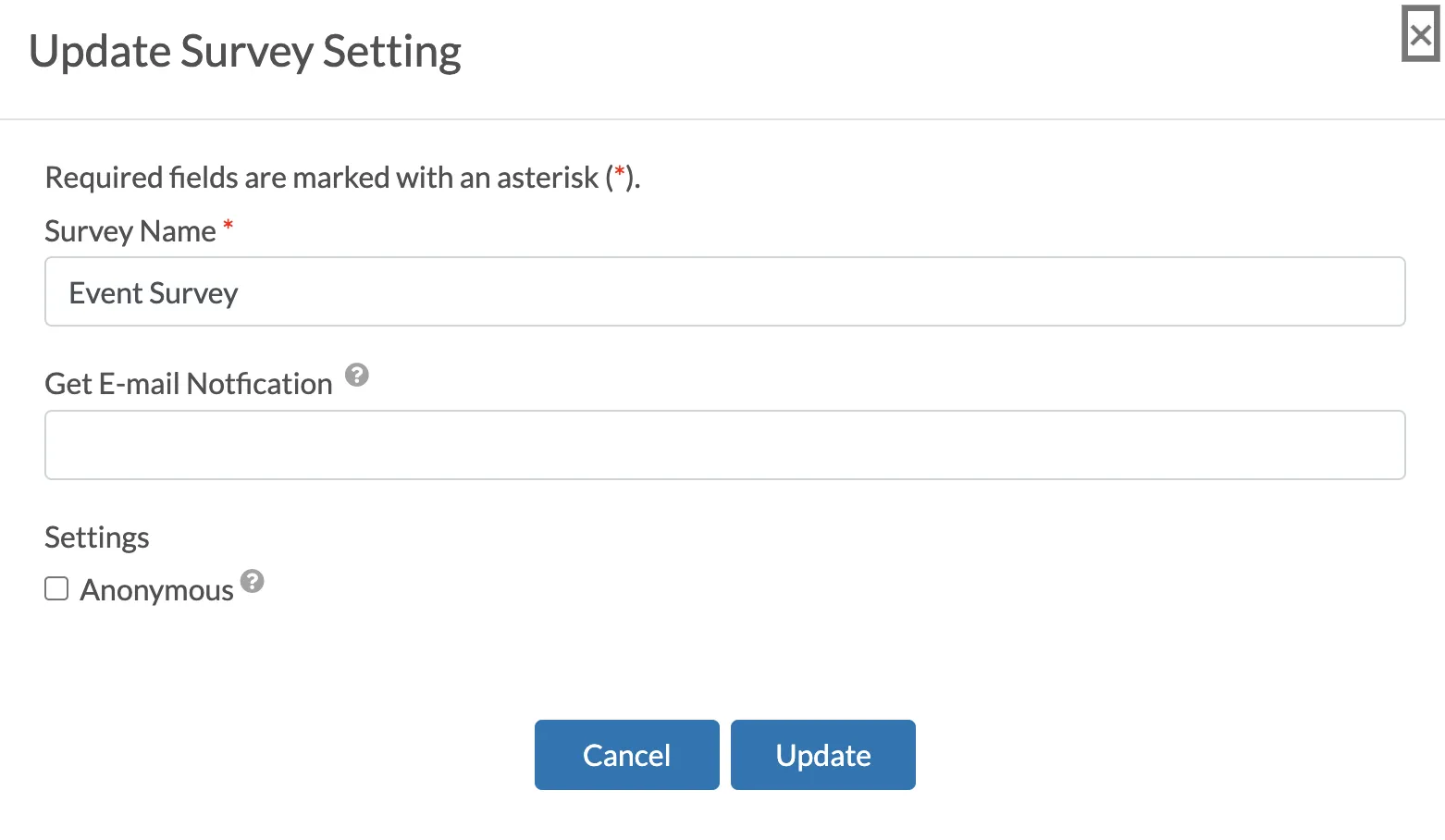1445x840 pixels.
Task: Click the required fields instruction text
Action: 342,177
